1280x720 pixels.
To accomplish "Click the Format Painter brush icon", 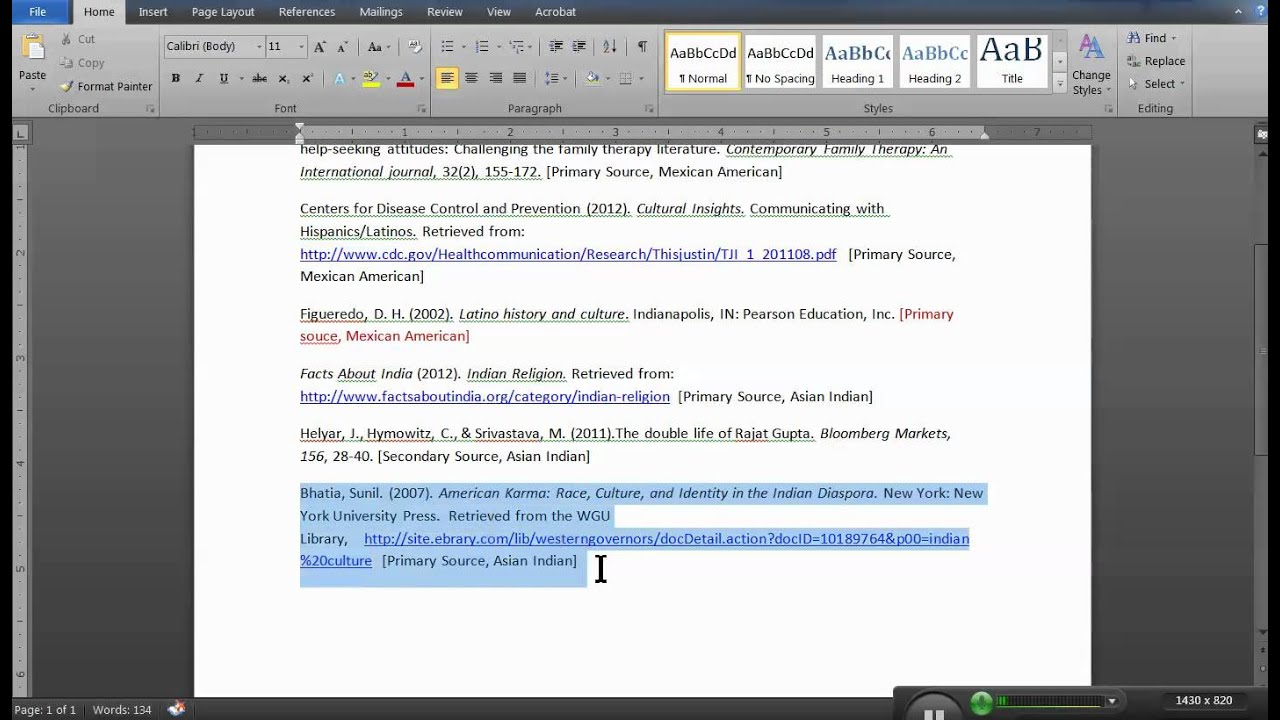I will (67, 87).
